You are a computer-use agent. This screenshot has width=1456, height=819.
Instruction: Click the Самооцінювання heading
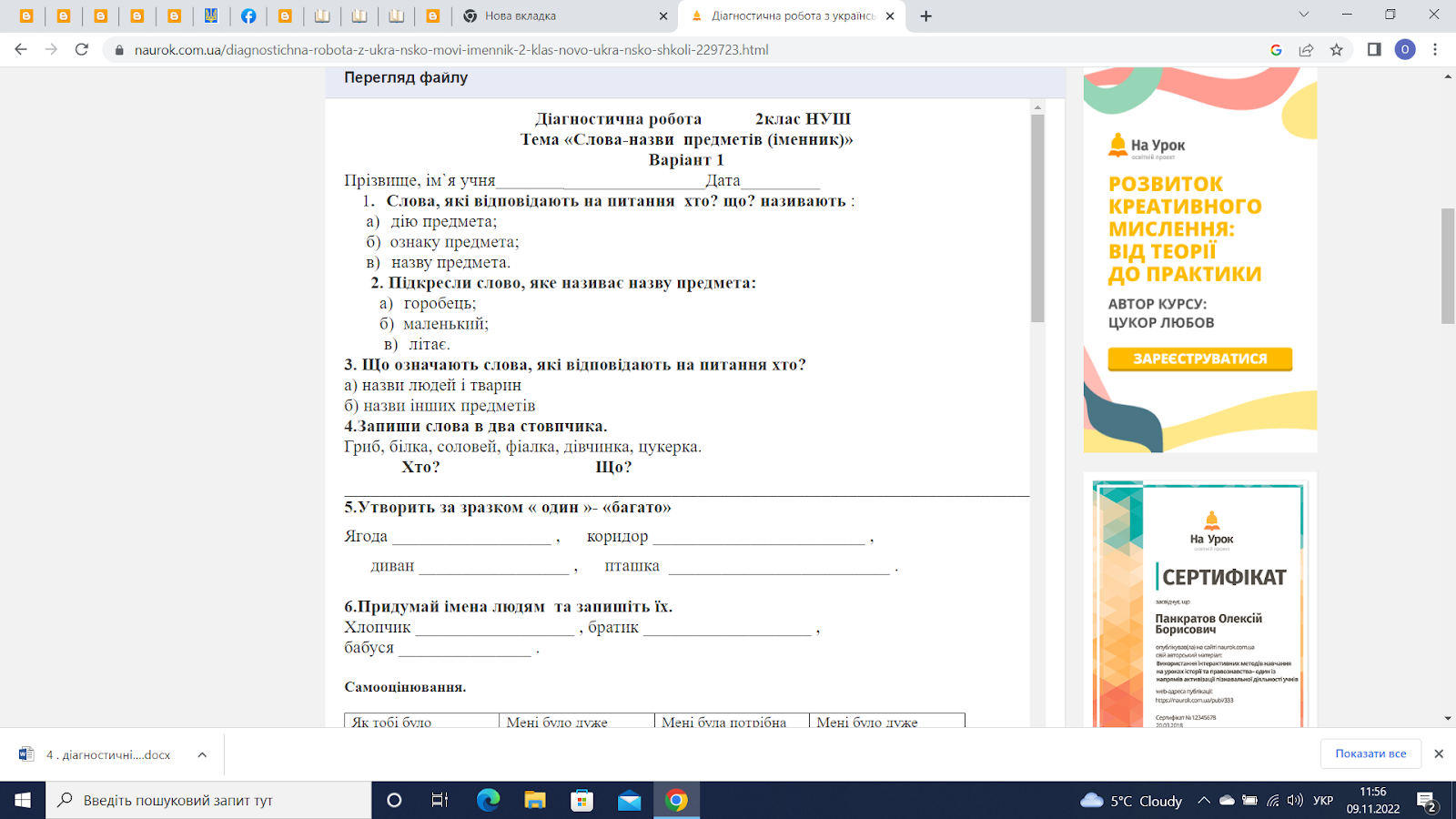tap(405, 687)
